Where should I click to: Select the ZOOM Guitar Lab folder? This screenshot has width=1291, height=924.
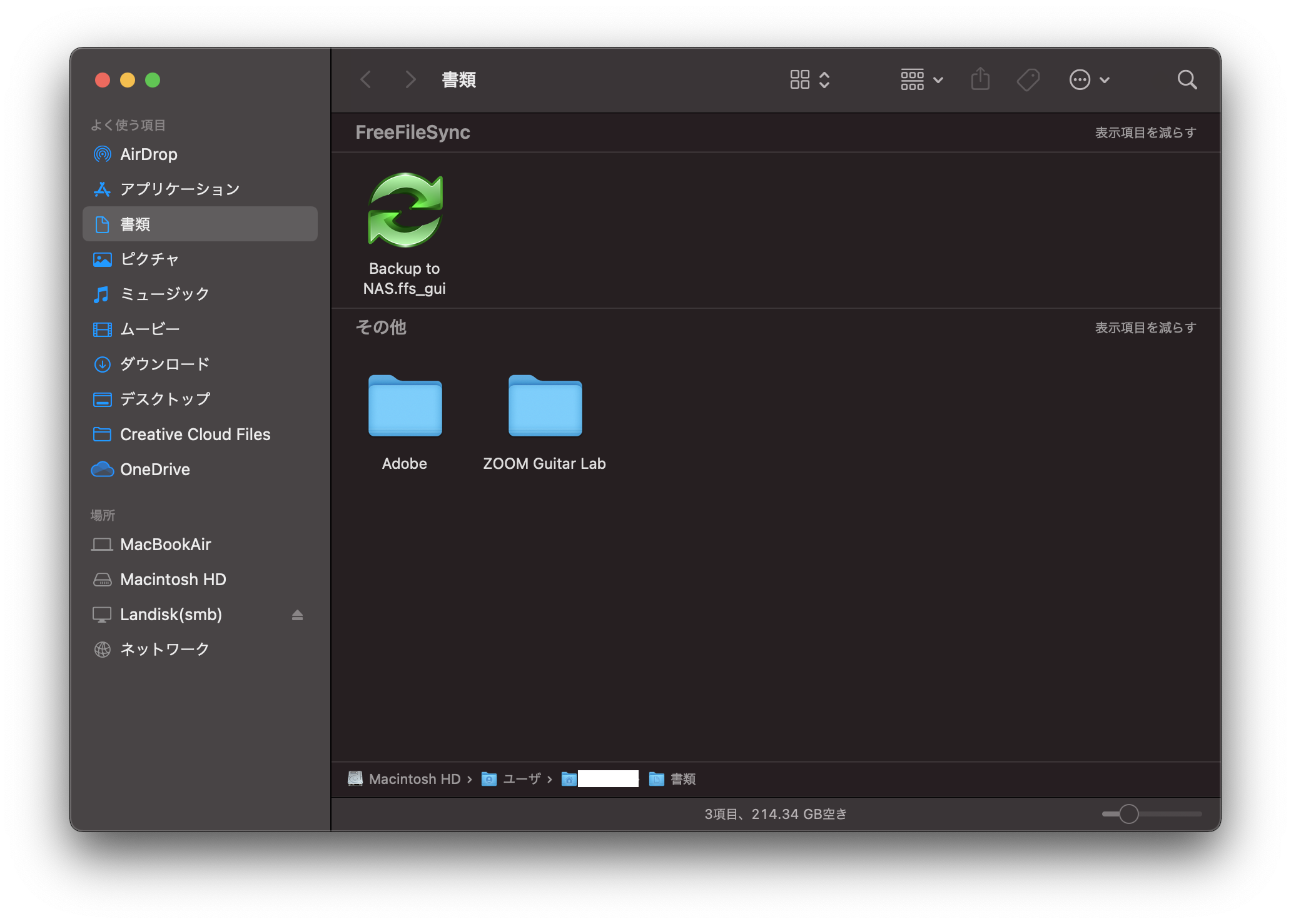pos(545,406)
